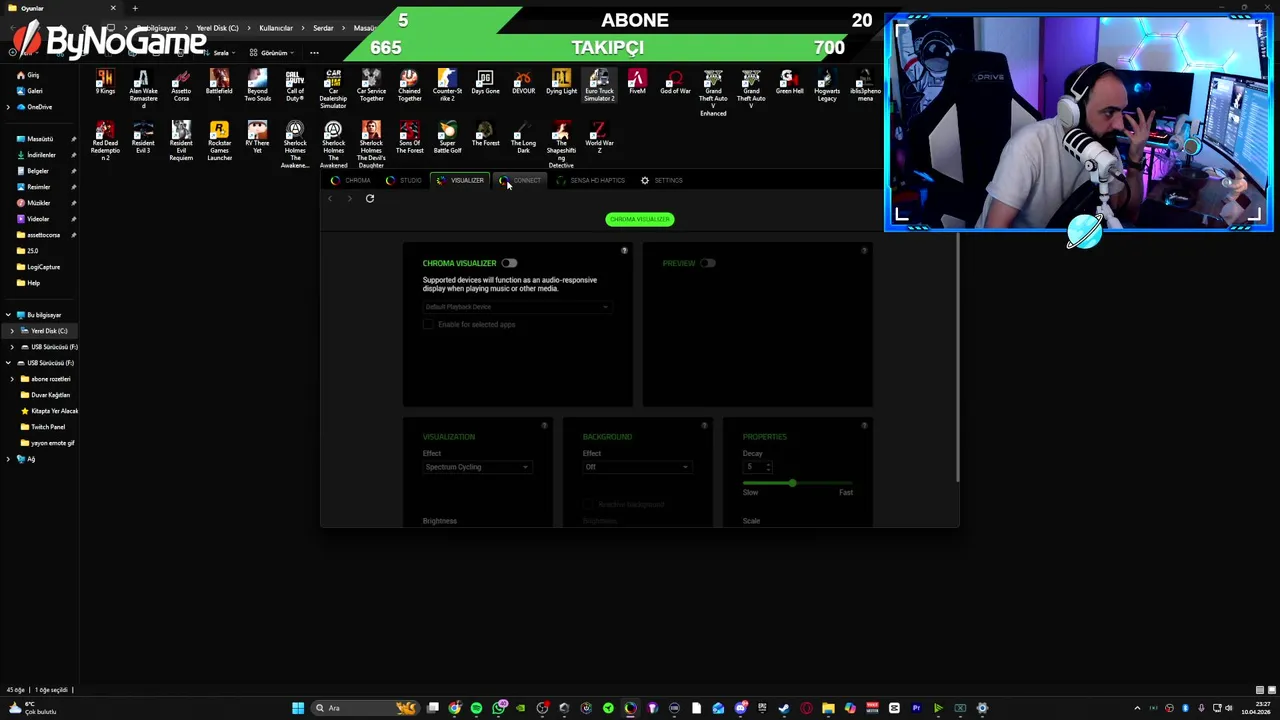Screen dimensions: 1280x720
Task: Select the Green Hell shortcut
Action: pos(789,83)
